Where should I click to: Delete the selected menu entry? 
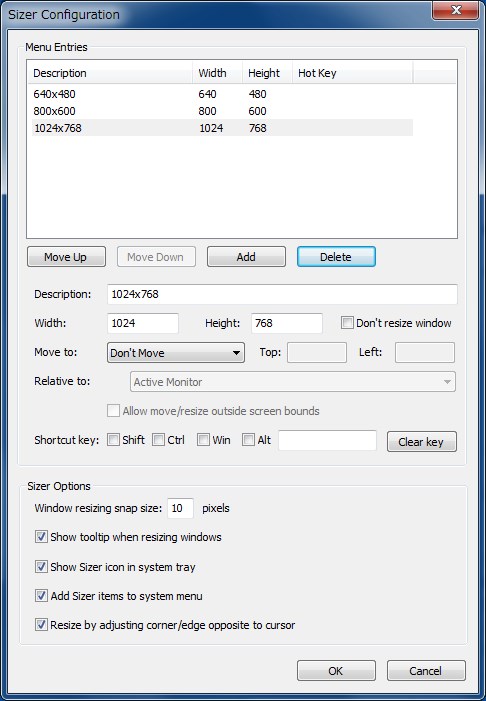tap(336, 257)
